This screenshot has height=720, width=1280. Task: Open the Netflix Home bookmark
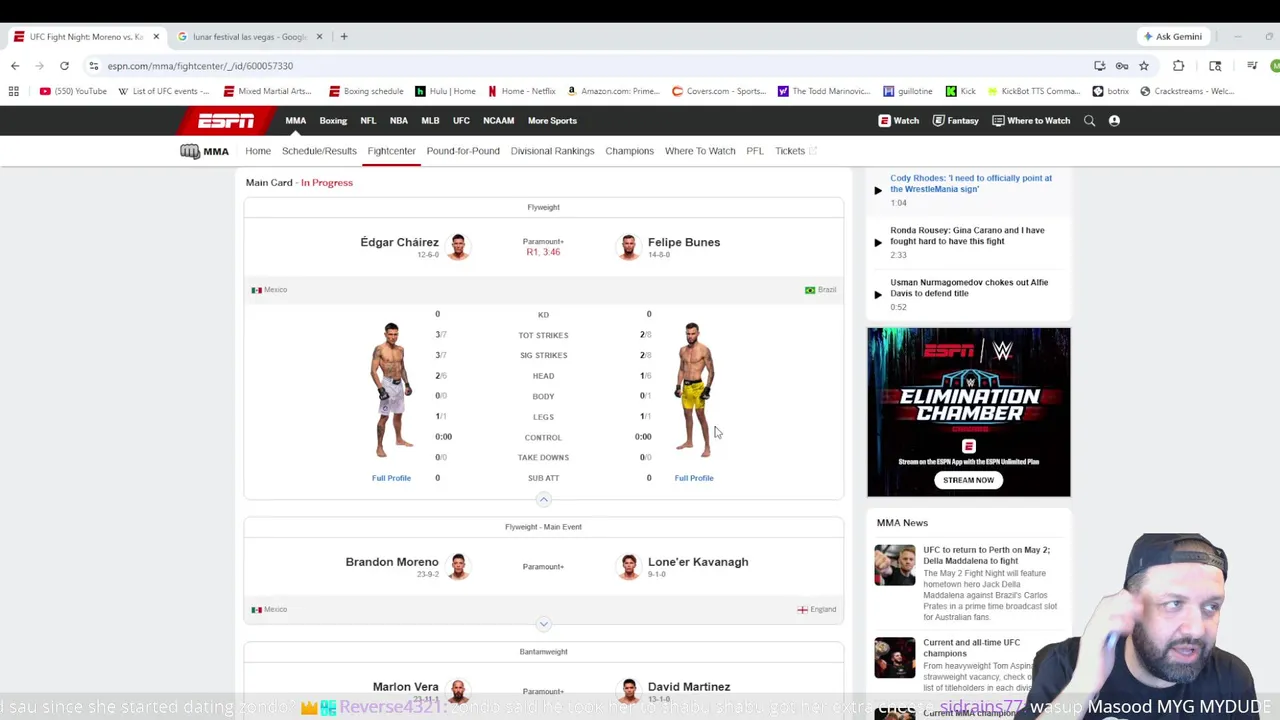(521, 91)
